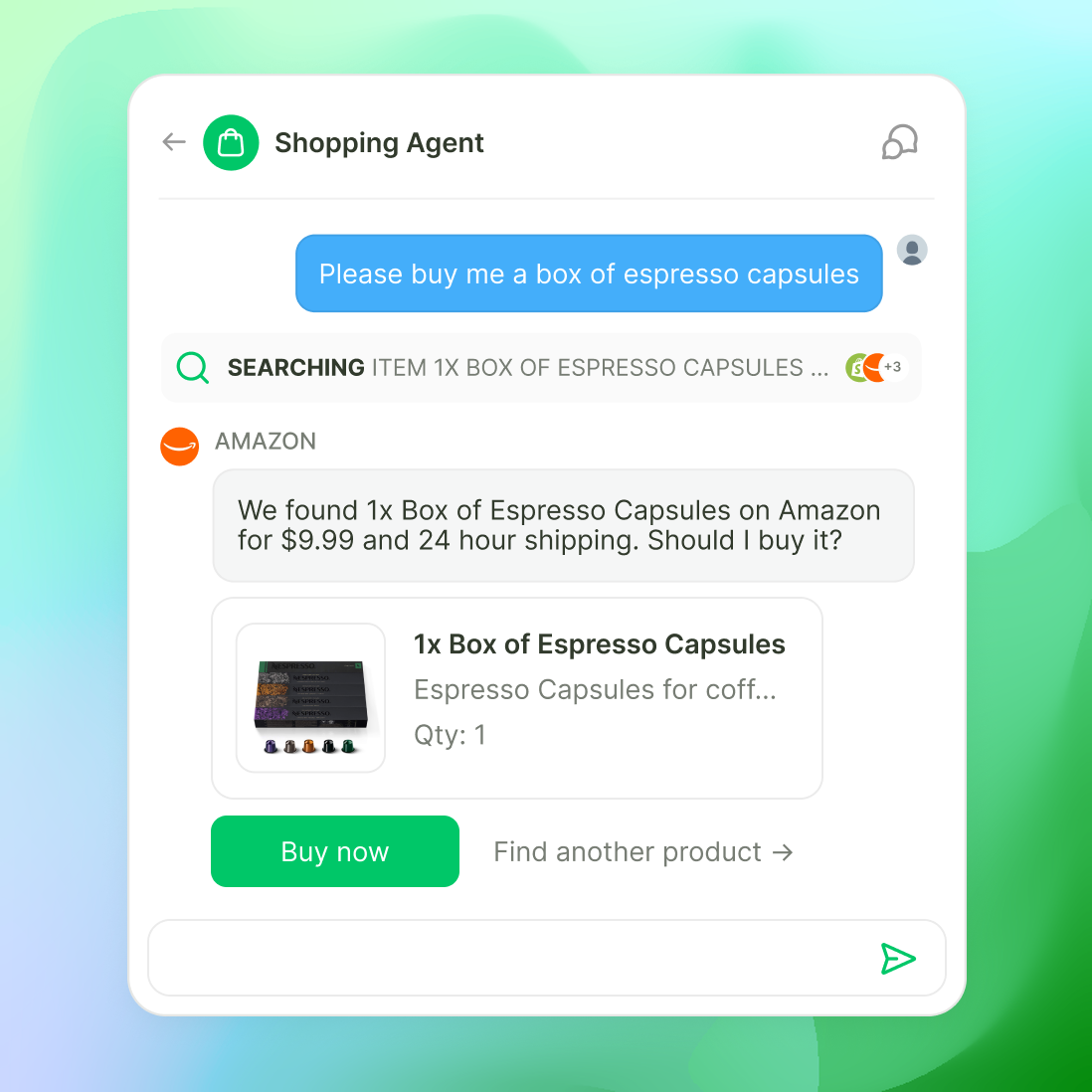Click the green shopping bag agent avatar
1092x1092 pixels.
[231, 143]
